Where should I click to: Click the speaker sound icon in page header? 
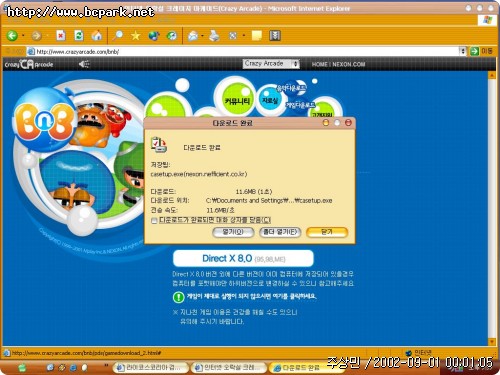[x=84, y=64]
